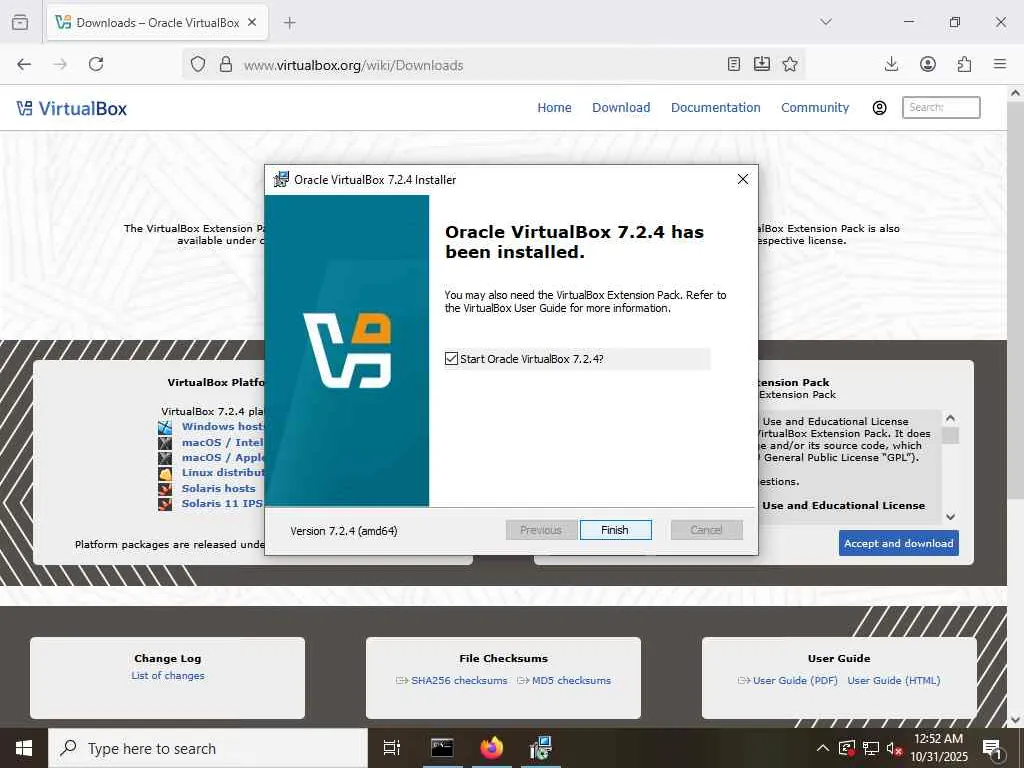Click the site security padlock icon

pos(226,64)
